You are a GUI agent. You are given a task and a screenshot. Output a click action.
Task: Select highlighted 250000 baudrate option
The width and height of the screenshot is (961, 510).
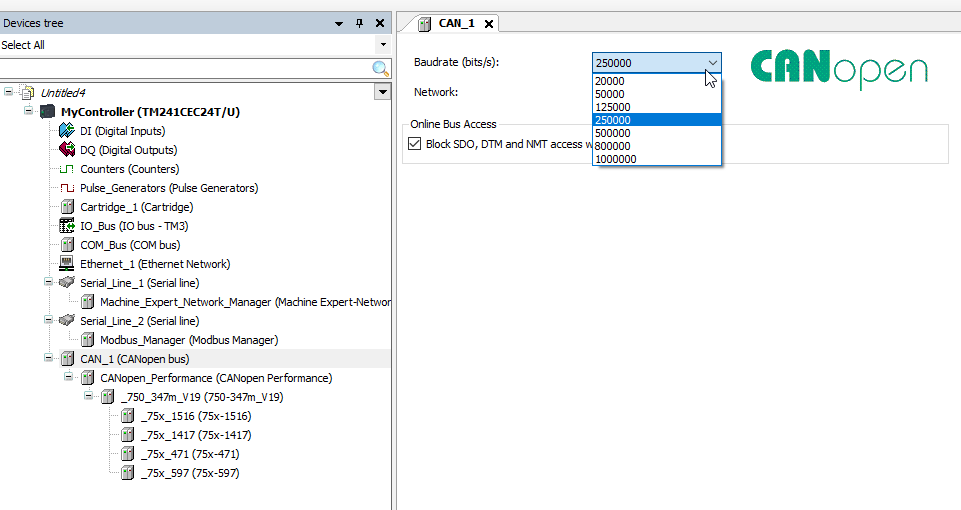coord(656,120)
